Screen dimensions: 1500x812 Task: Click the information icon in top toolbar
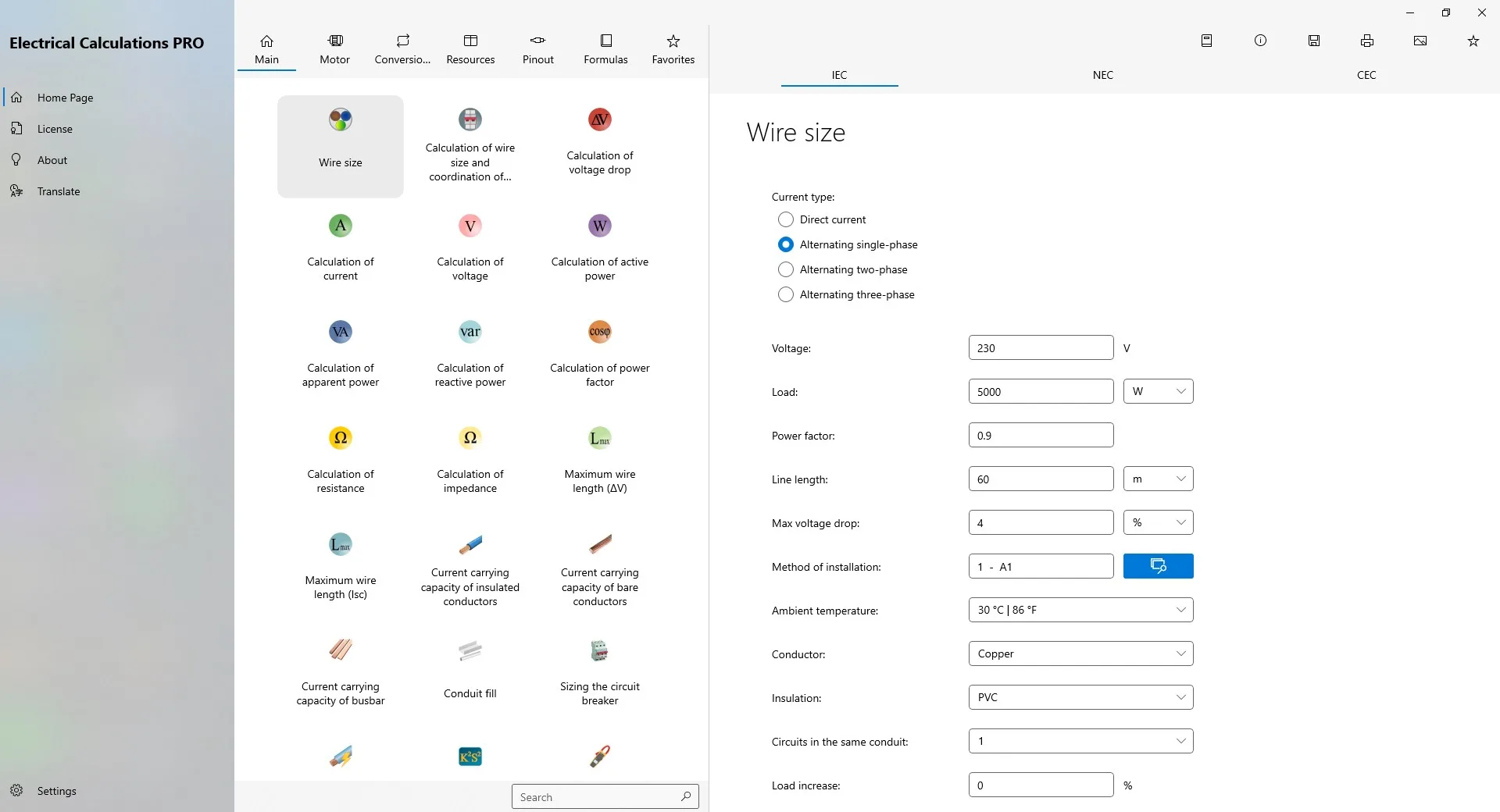click(x=1260, y=41)
